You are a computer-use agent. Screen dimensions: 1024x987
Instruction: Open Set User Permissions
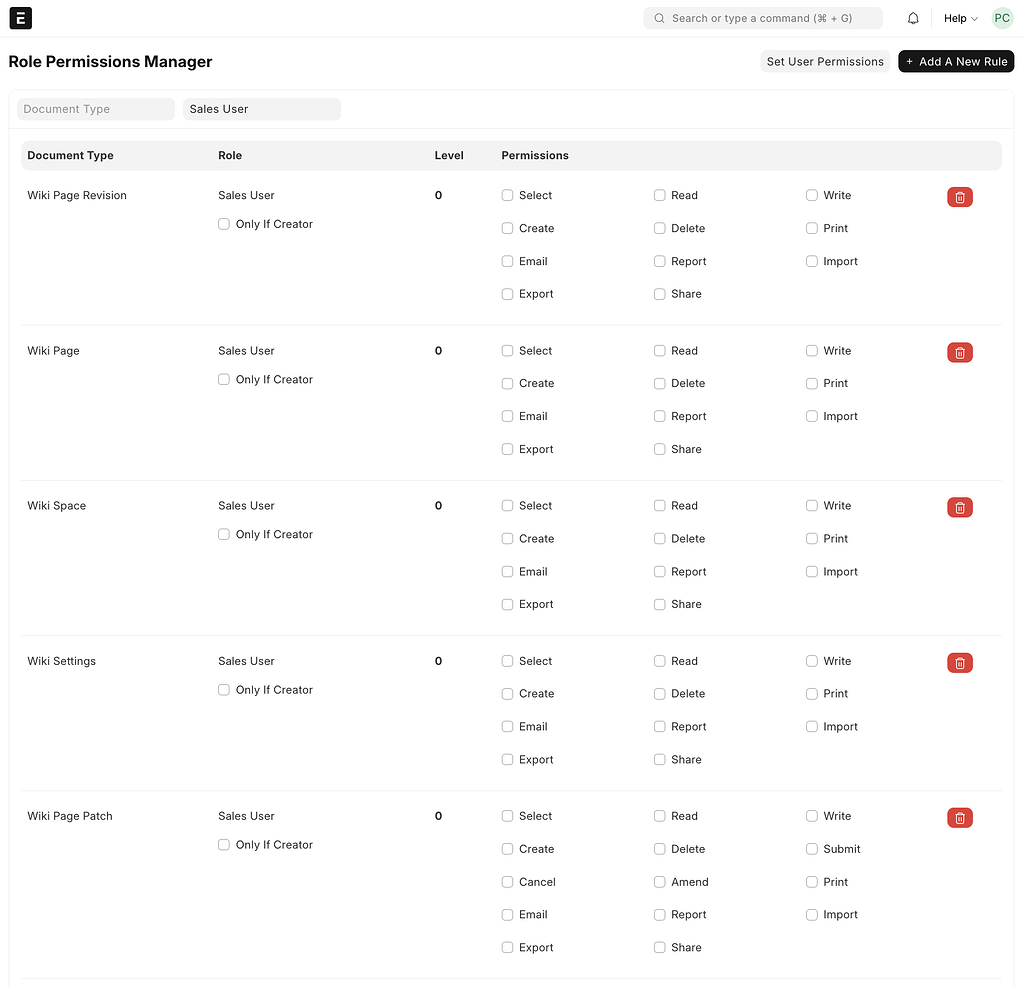[x=824, y=61]
